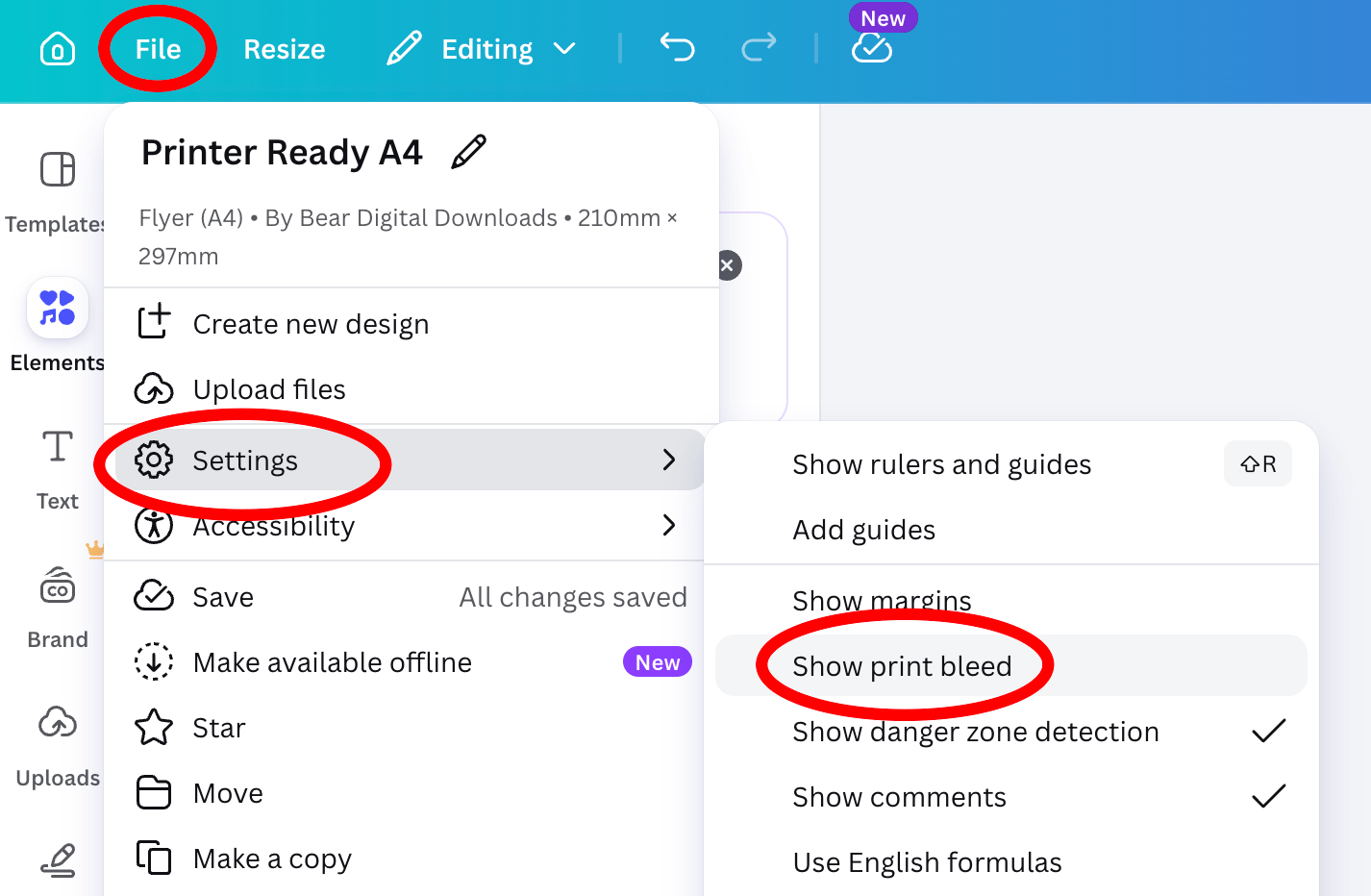
Task: Click the Printer Ready A4 title
Action: (282, 152)
